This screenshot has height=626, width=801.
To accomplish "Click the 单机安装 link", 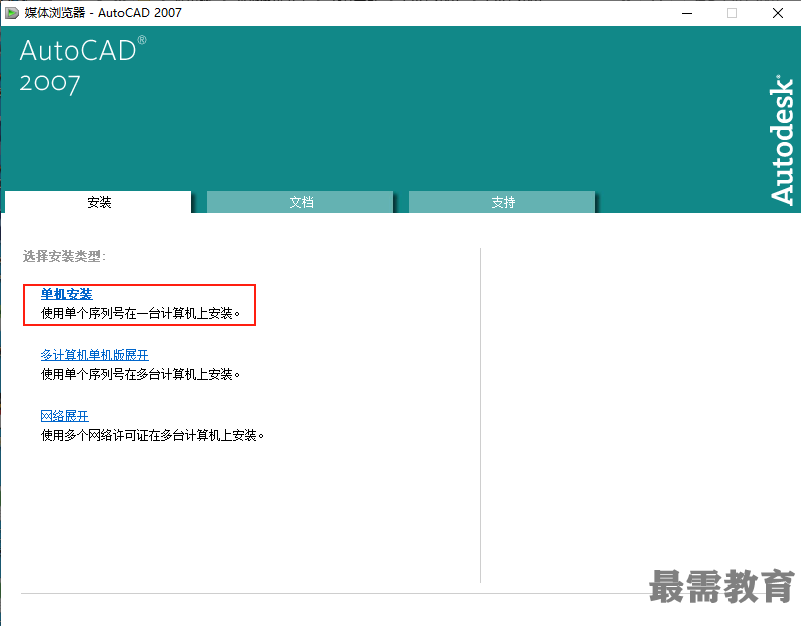I will (66, 294).
